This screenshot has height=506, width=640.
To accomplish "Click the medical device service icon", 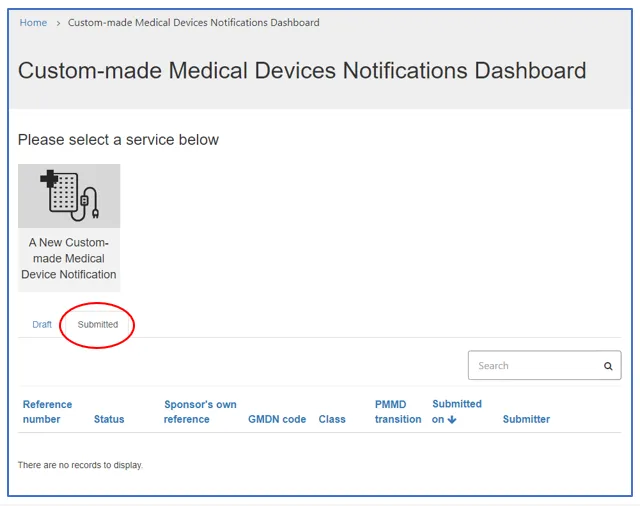I will click(x=69, y=196).
